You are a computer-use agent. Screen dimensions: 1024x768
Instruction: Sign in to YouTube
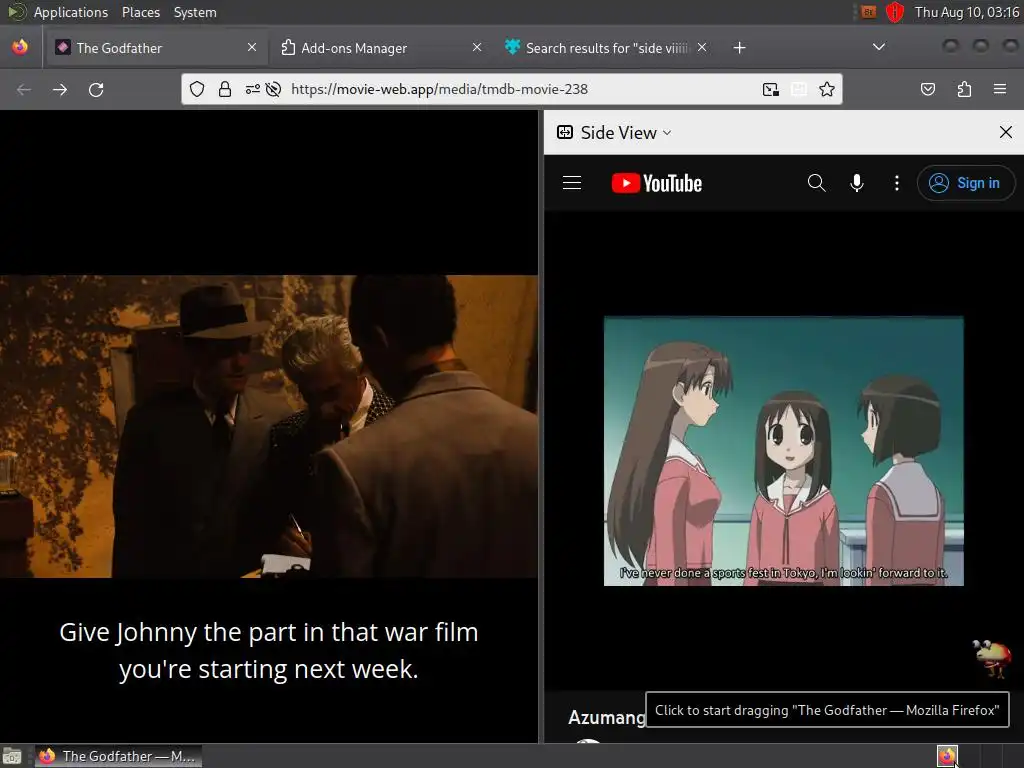click(966, 184)
